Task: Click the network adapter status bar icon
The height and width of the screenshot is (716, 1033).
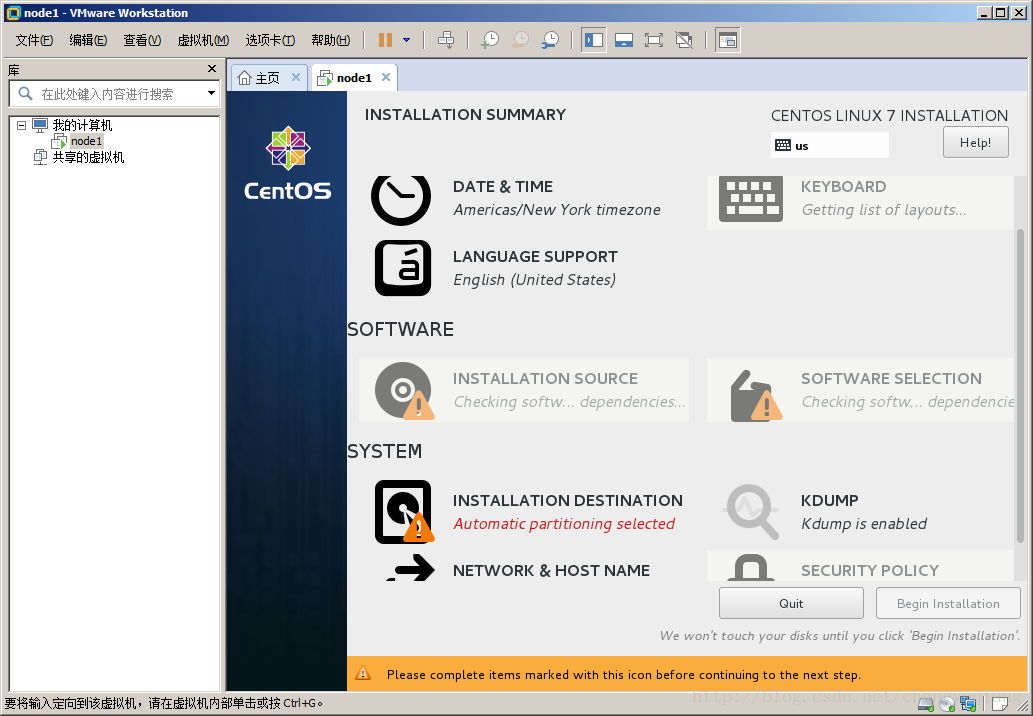Action: pyautogui.click(x=968, y=704)
